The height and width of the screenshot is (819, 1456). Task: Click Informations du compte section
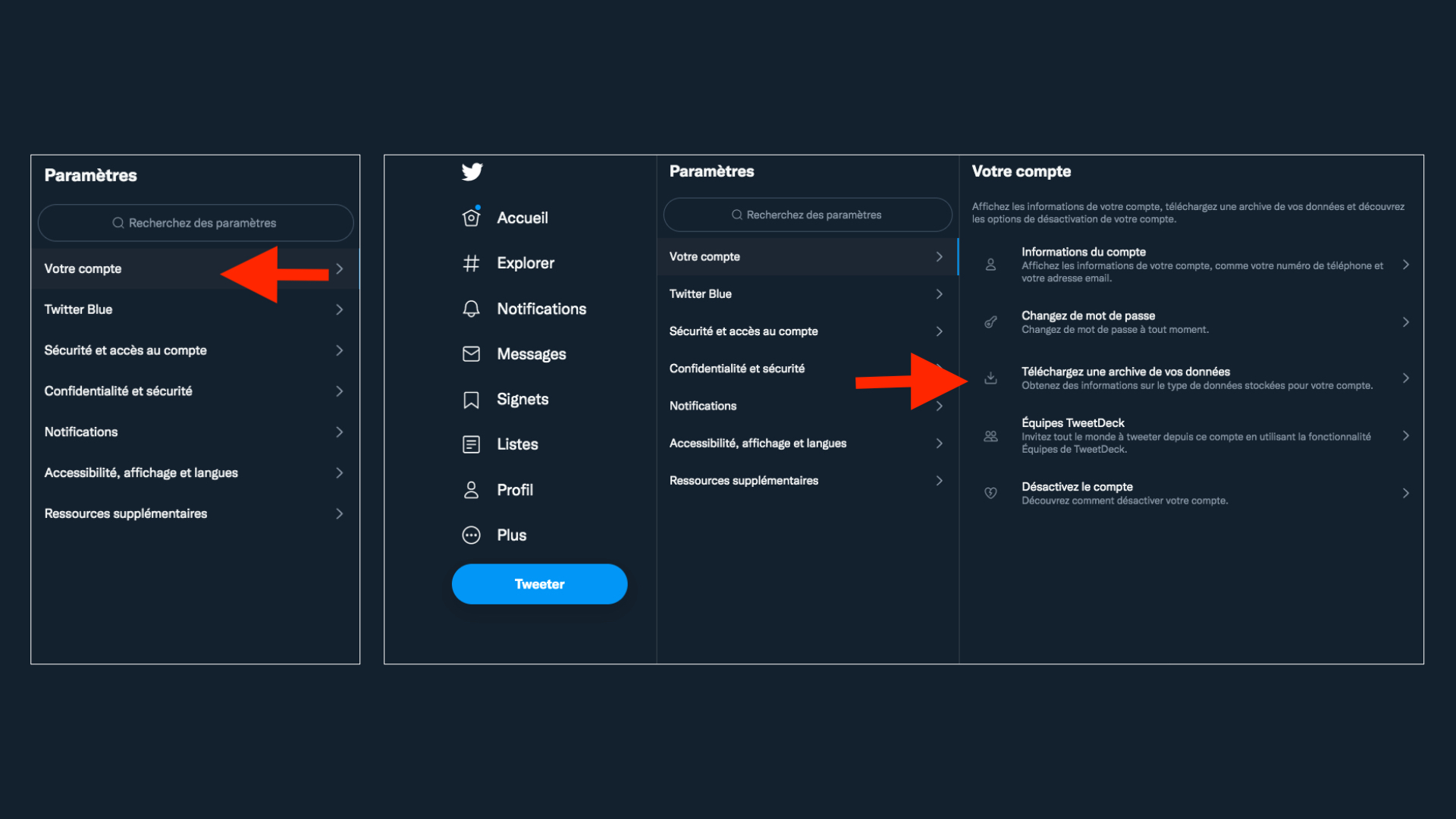tap(1195, 265)
